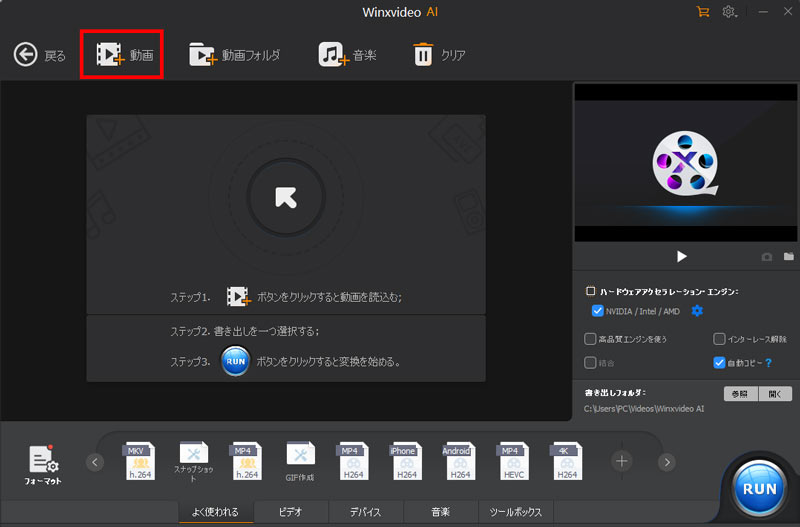This screenshot has width=800, height=527.
Task: Click the snapshot camera icon under preview
Action: click(x=767, y=257)
